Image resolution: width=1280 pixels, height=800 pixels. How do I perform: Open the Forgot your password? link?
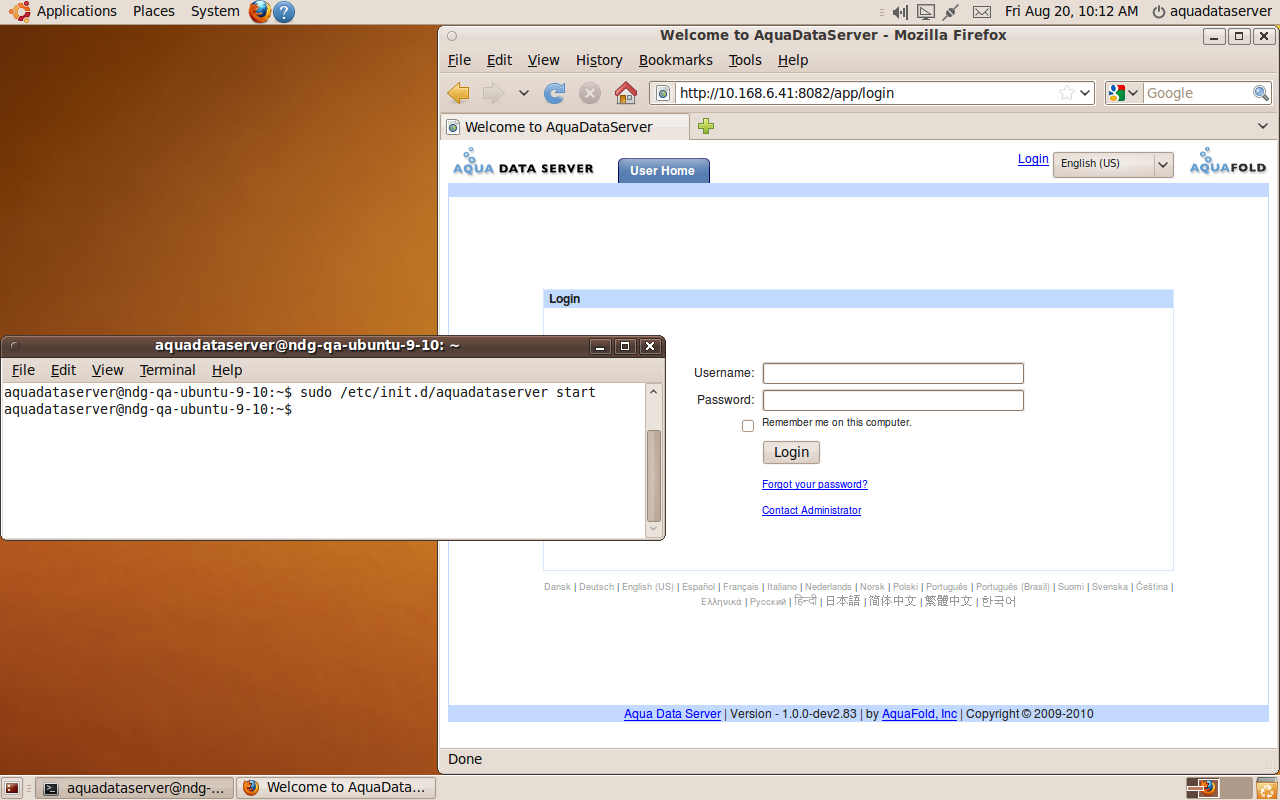(815, 484)
